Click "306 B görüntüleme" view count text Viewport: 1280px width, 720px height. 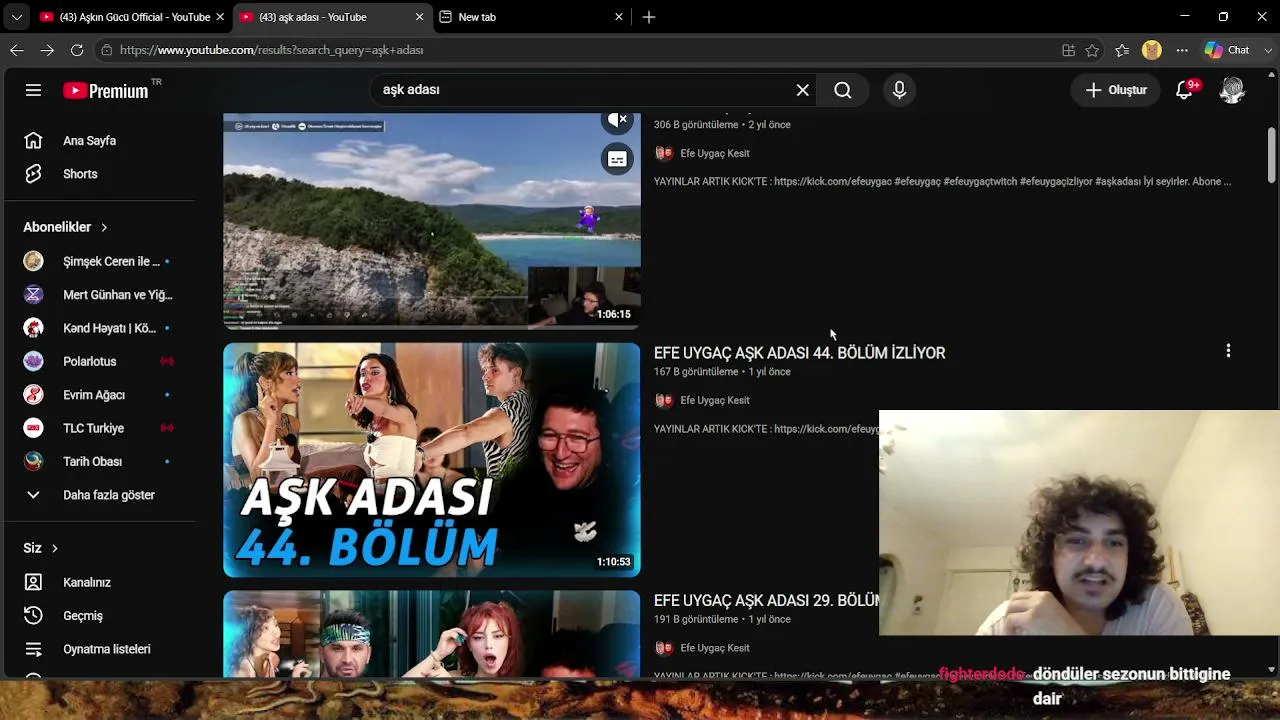coord(696,125)
